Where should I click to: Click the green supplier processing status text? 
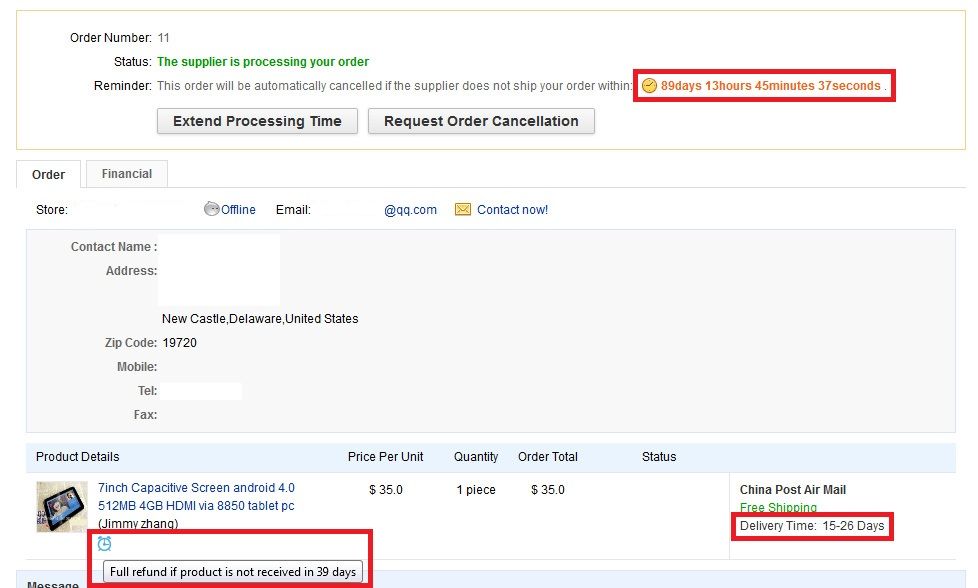pos(263,62)
